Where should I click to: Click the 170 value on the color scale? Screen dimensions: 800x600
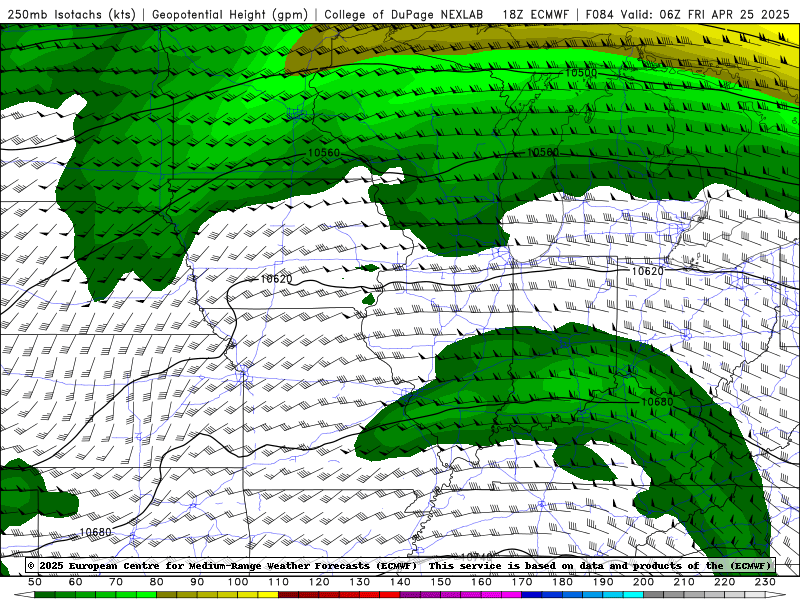(521, 582)
